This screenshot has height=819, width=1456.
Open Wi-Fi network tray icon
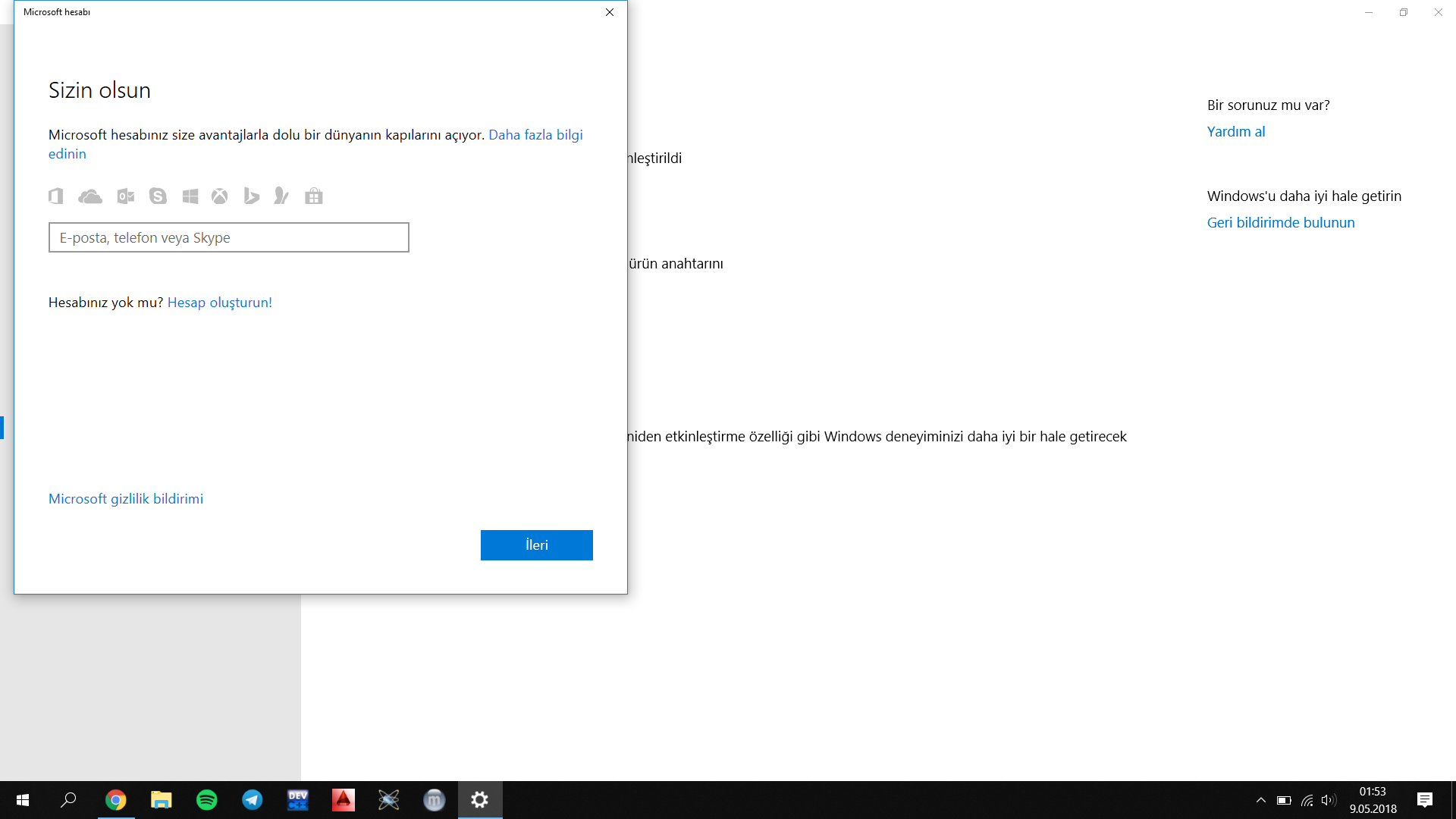coord(1307,800)
